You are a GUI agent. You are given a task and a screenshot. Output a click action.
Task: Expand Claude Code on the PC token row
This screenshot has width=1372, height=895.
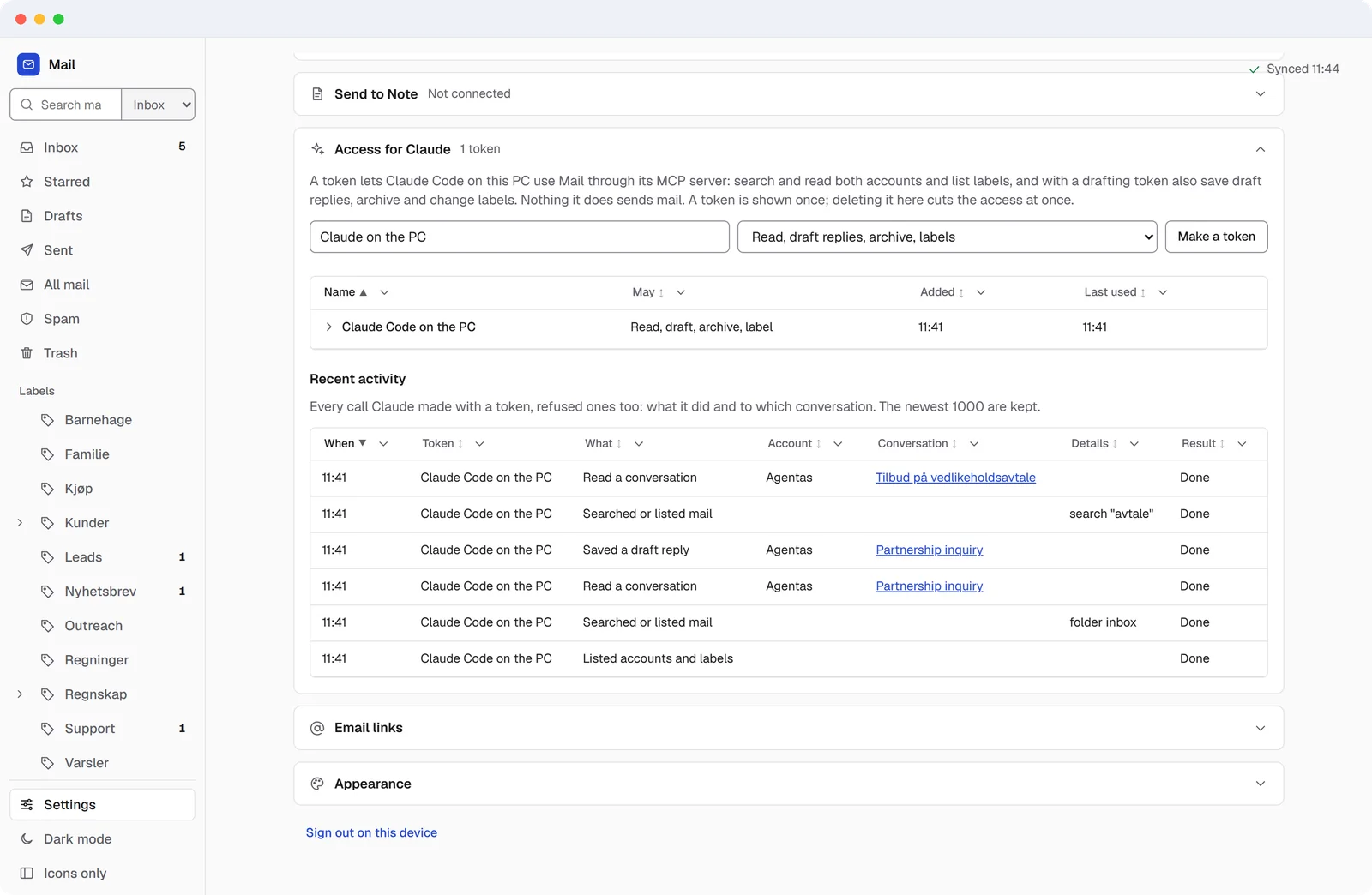(x=328, y=327)
